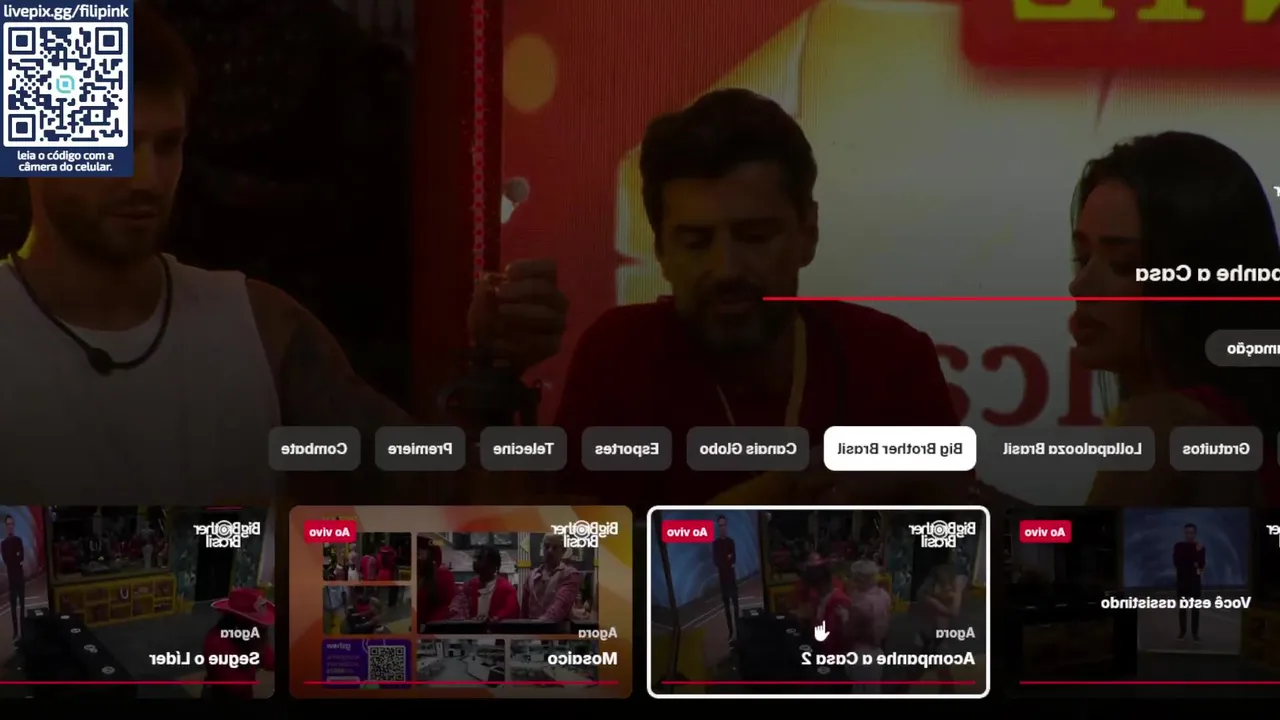The image size is (1280, 720).
Task: Select the Telecine category chip
Action: coord(523,449)
